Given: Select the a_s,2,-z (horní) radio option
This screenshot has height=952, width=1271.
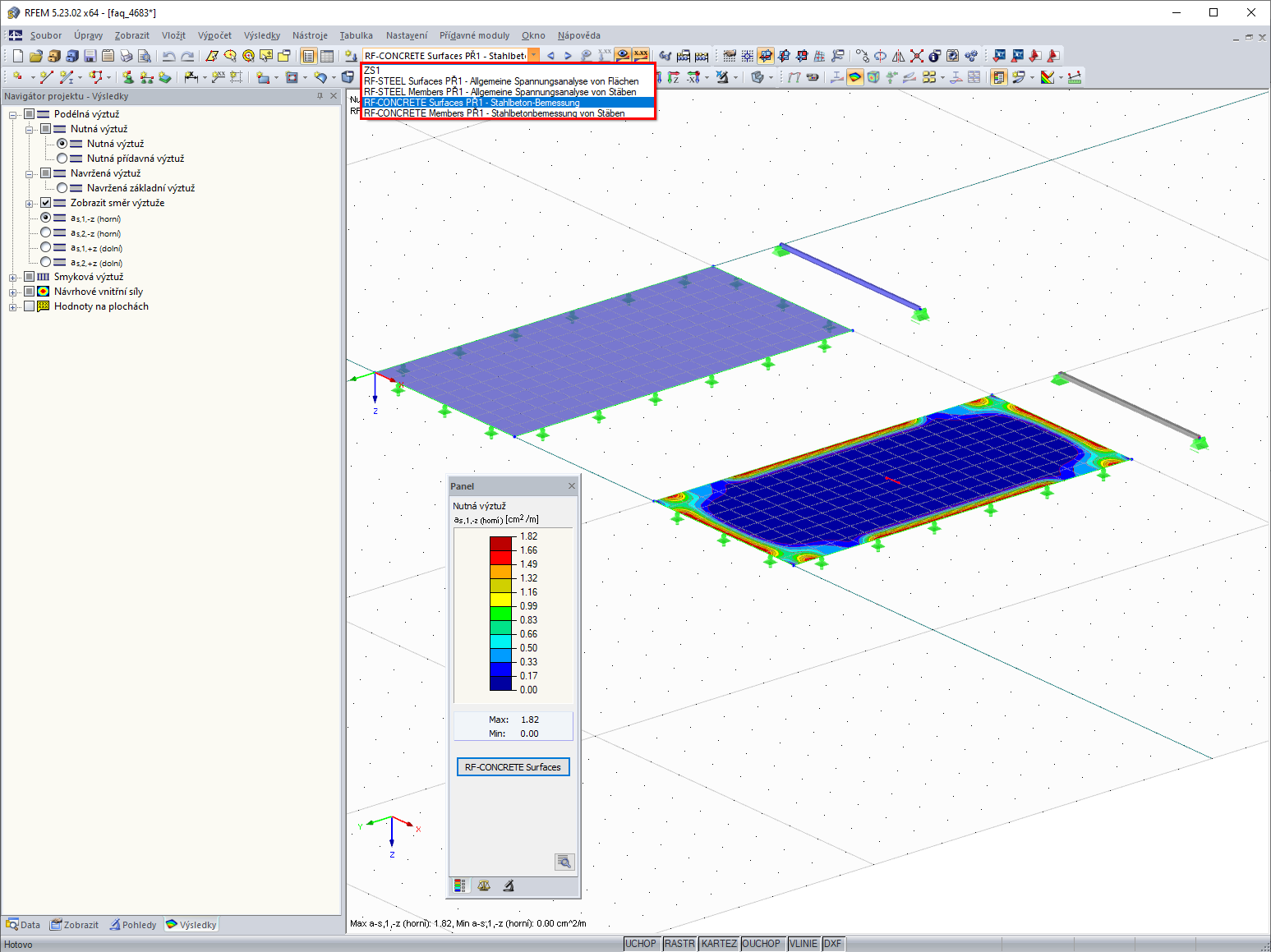Looking at the screenshot, I should [45, 232].
